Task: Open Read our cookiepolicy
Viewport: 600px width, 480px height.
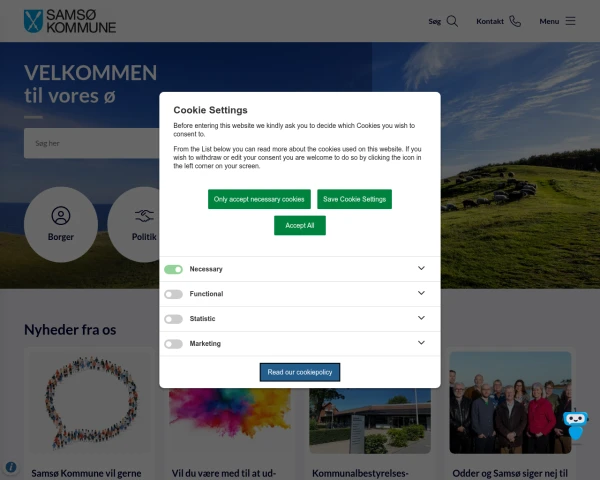Action: [x=300, y=372]
